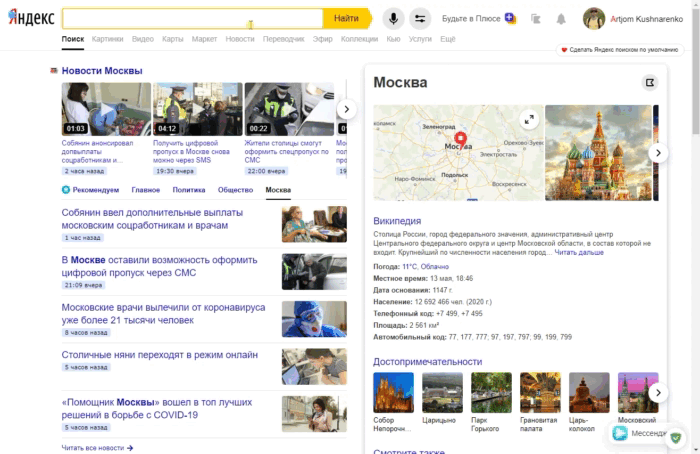Click the Найти search button
700x454 pixels.
coord(347,18)
